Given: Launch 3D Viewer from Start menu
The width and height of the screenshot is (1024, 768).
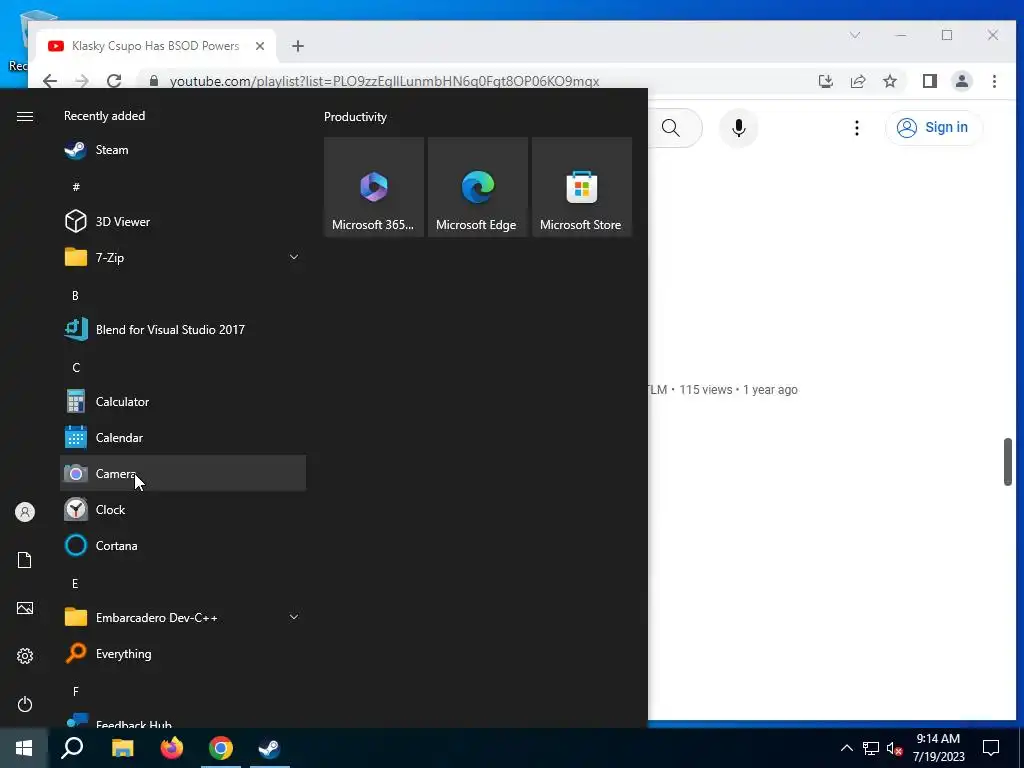Looking at the screenshot, I should click(183, 221).
